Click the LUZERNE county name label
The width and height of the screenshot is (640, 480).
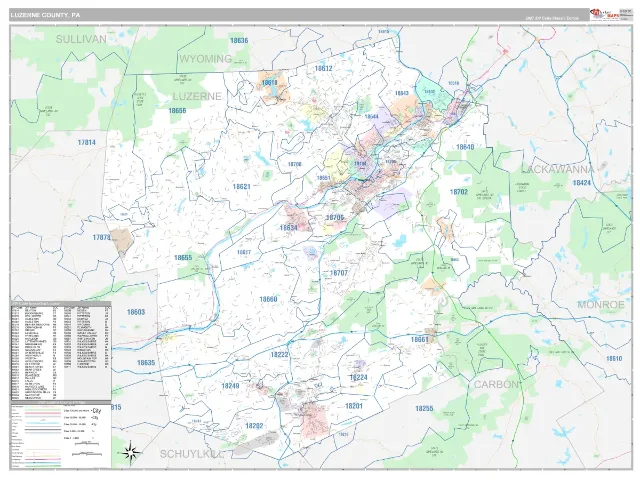pyautogui.click(x=197, y=96)
